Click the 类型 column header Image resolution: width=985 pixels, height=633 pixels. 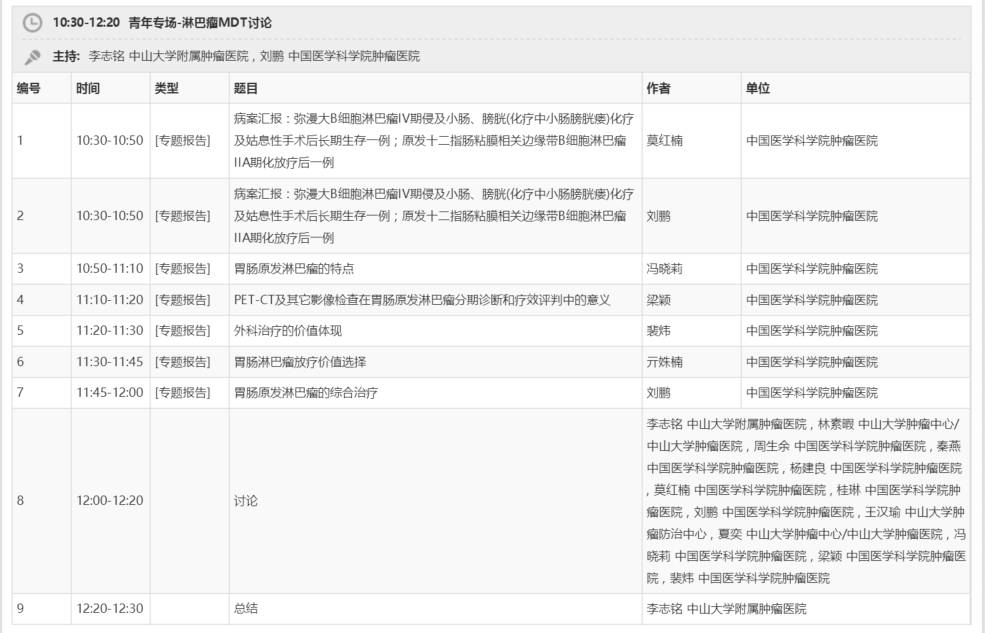click(x=166, y=89)
